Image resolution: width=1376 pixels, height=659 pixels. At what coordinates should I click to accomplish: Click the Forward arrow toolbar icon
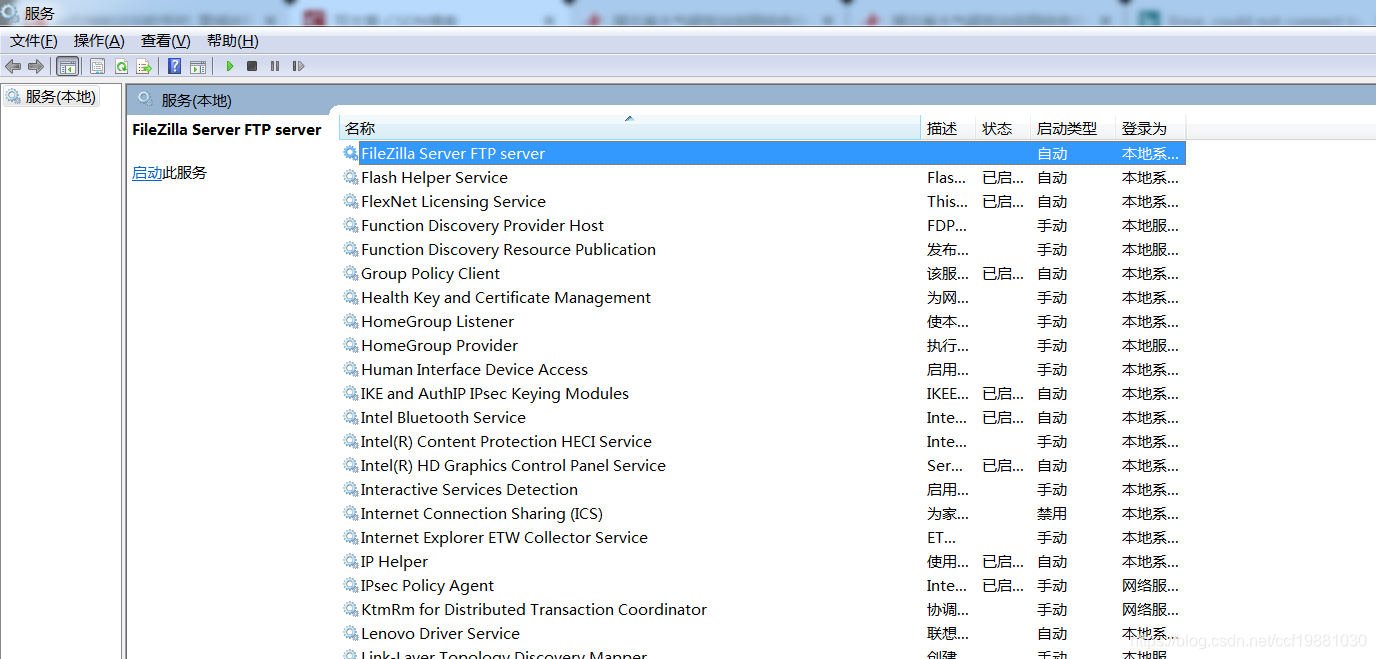[36, 66]
